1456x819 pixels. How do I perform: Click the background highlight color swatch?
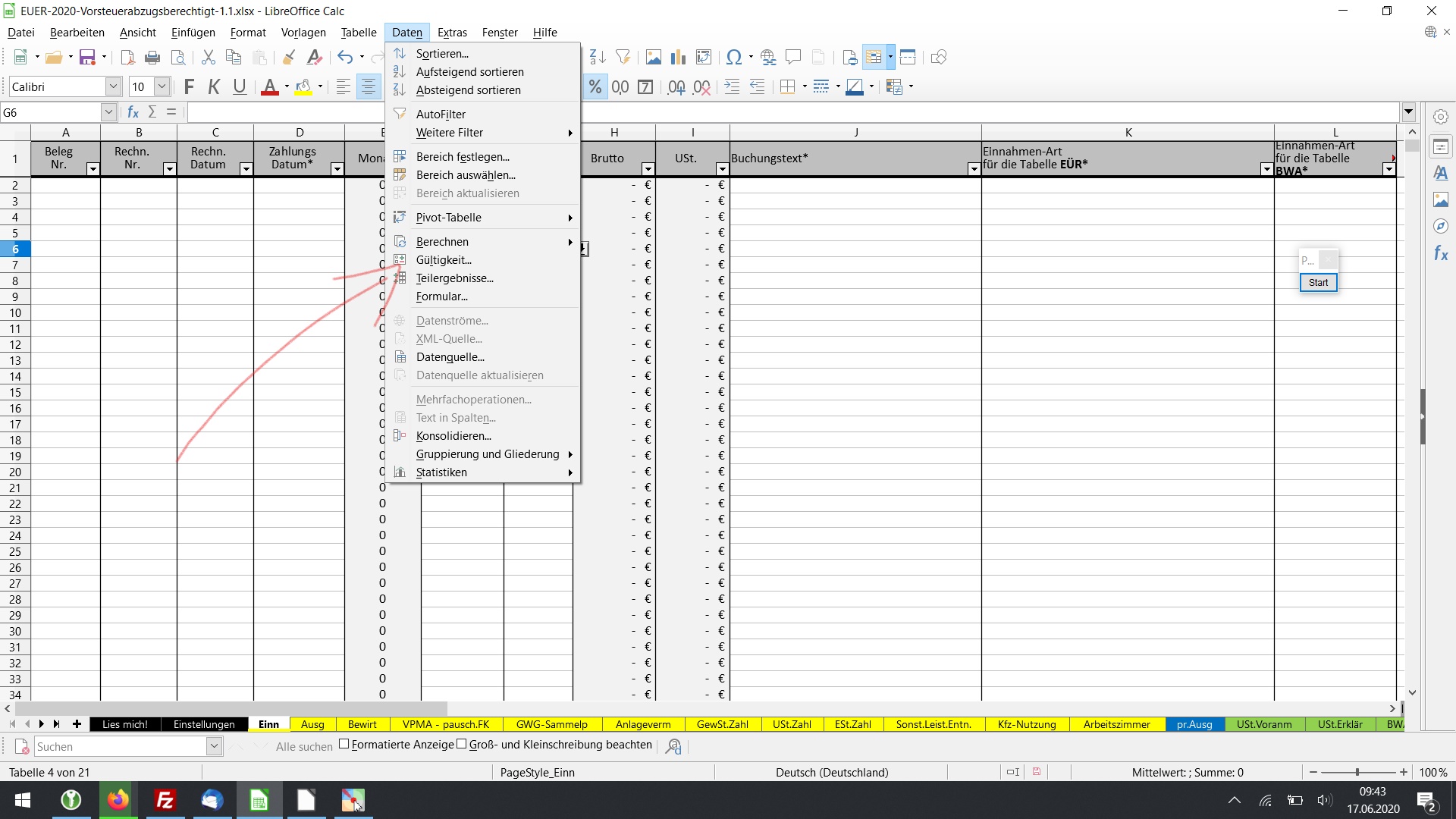click(x=303, y=87)
